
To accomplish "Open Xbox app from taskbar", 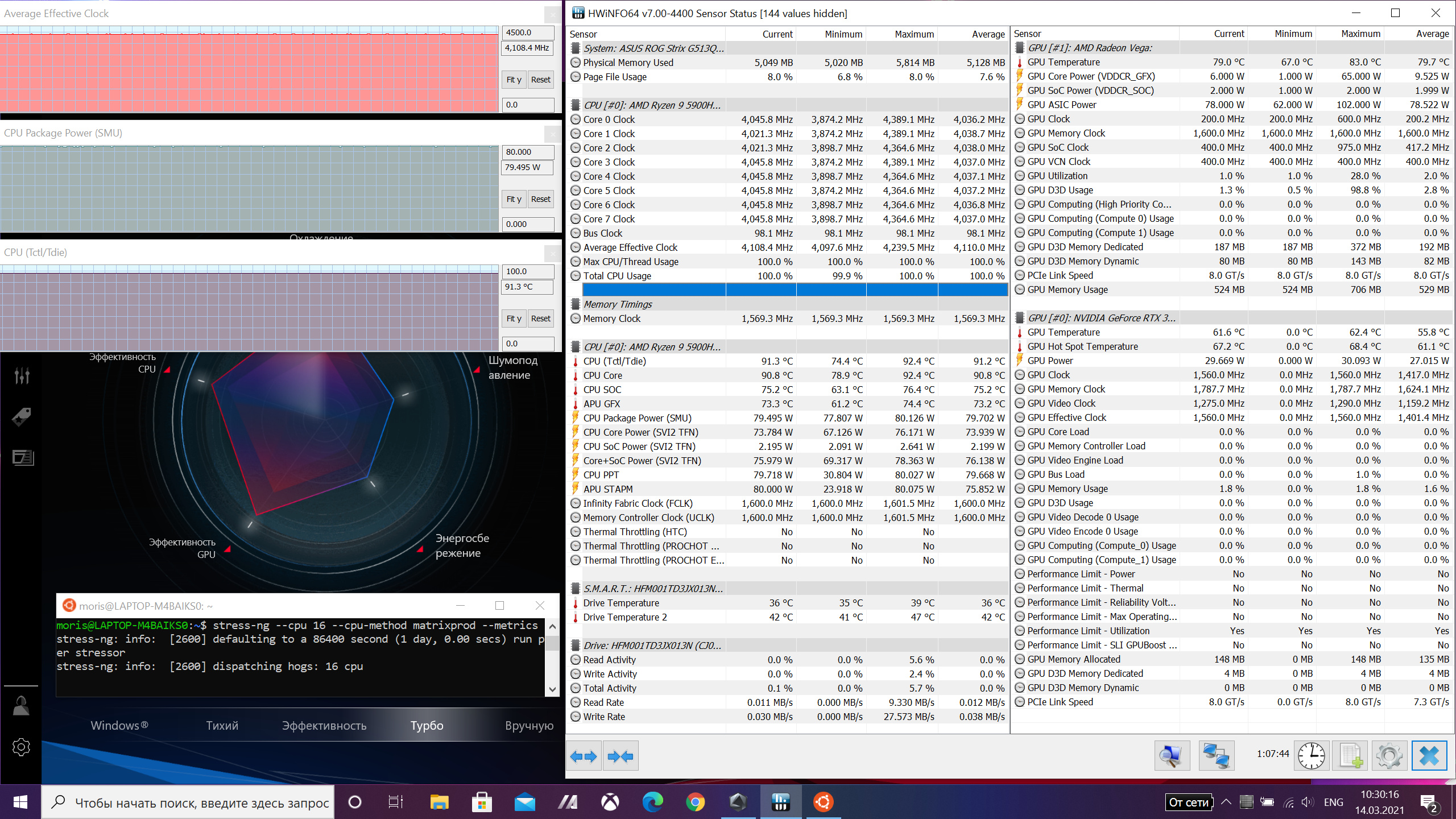I will pyautogui.click(x=610, y=802).
